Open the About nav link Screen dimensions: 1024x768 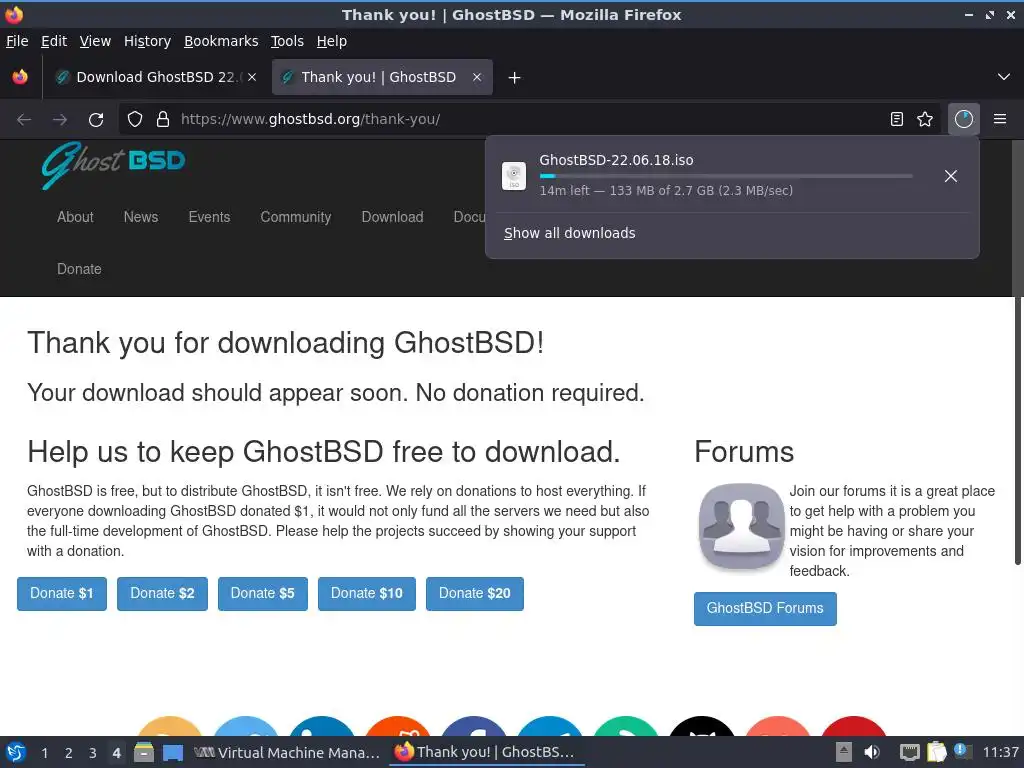click(x=75, y=217)
